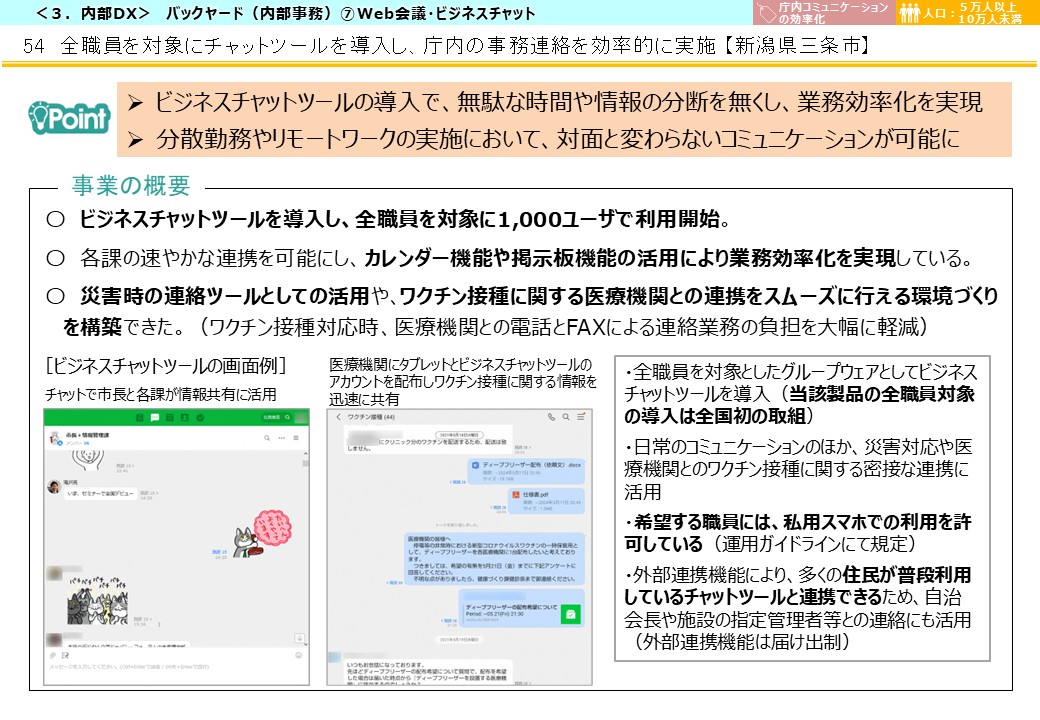This screenshot has height=720, width=1040.
Task: Open the more options (…) menu in the chat header
Action: coord(281,437)
